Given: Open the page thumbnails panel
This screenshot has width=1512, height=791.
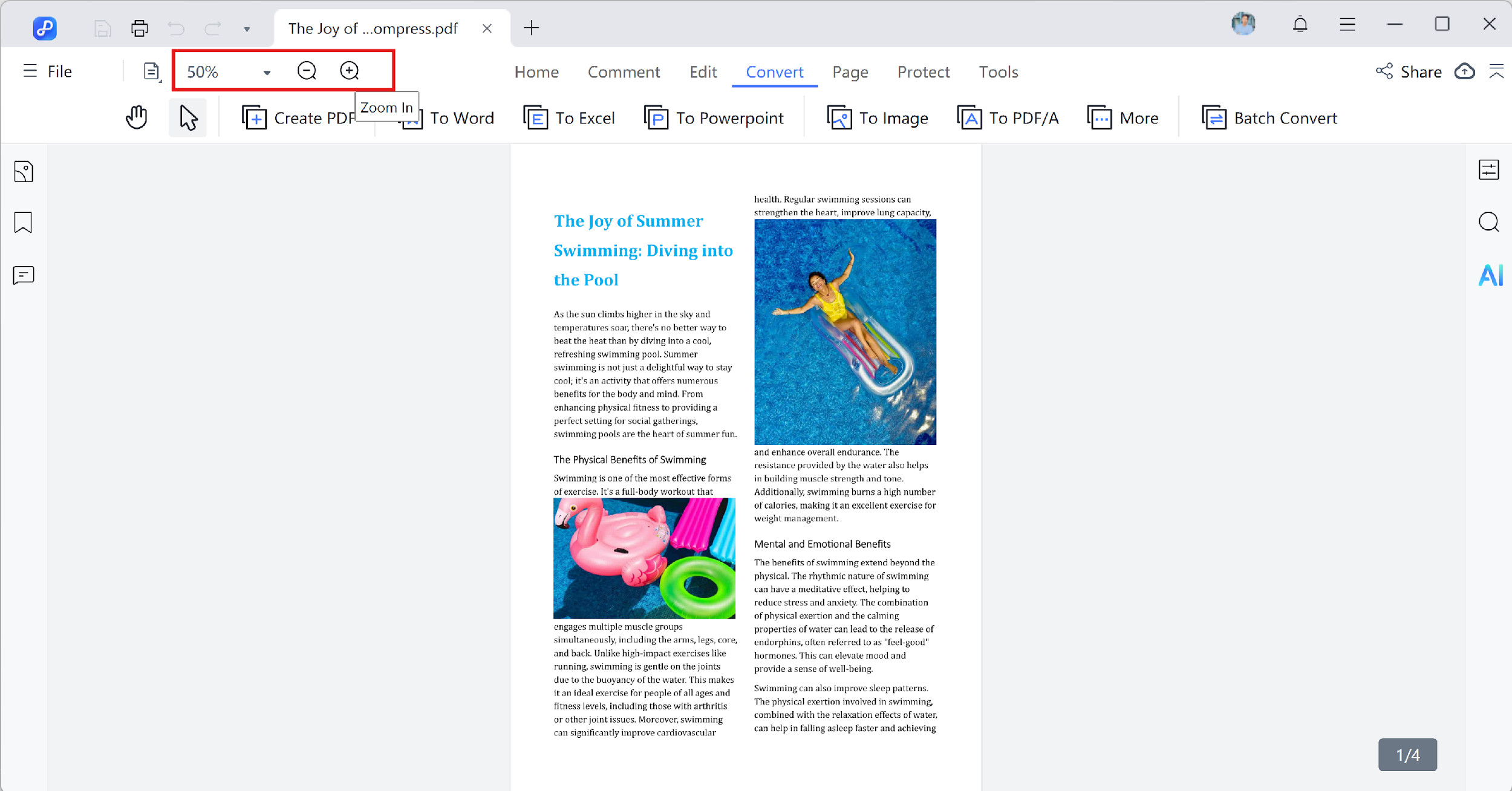Looking at the screenshot, I should pos(24,171).
